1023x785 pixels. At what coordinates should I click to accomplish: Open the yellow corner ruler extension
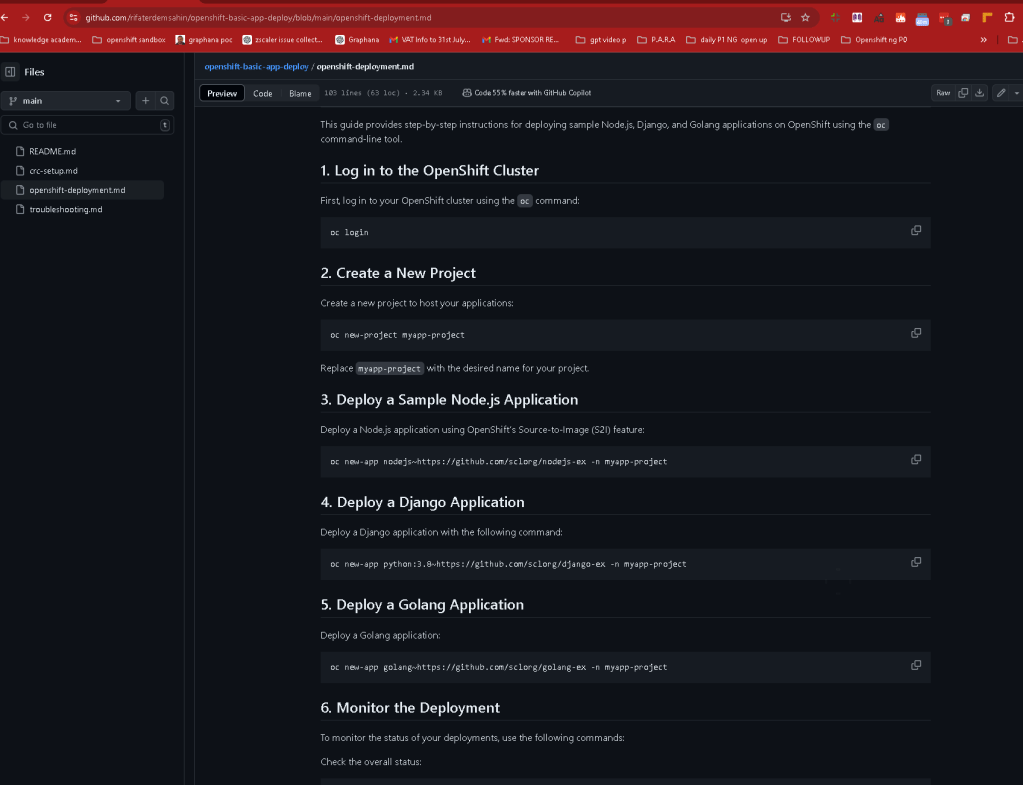[x=987, y=18]
